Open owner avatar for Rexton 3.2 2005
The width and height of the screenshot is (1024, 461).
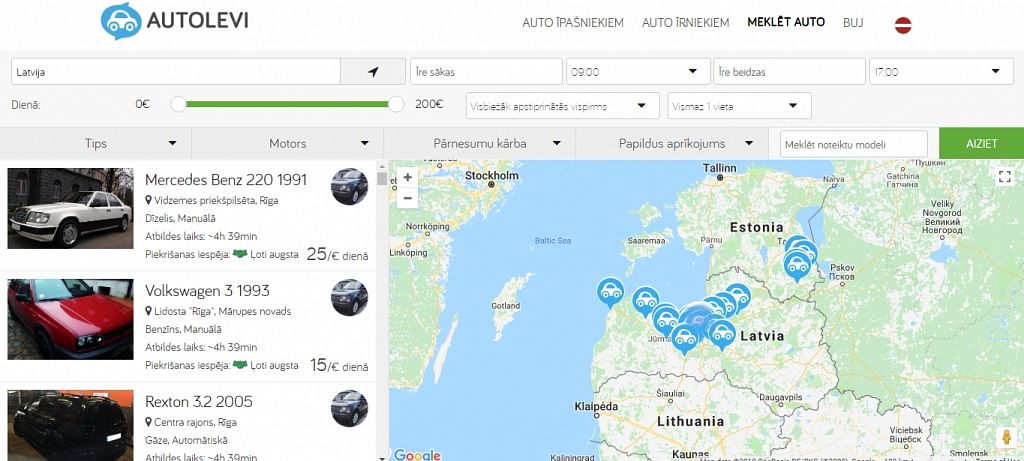tap(349, 409)
